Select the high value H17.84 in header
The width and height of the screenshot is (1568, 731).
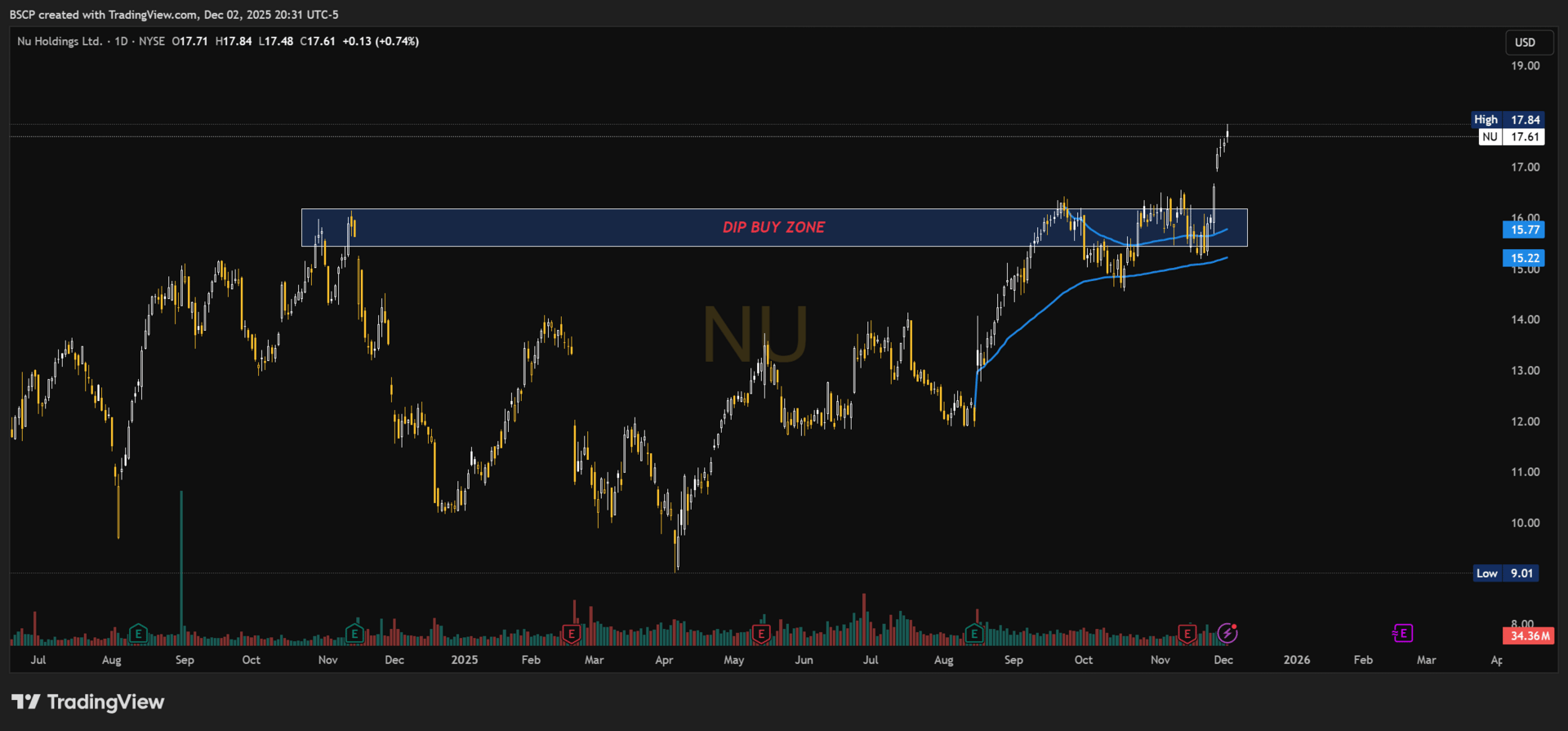(x=234, y=41)
